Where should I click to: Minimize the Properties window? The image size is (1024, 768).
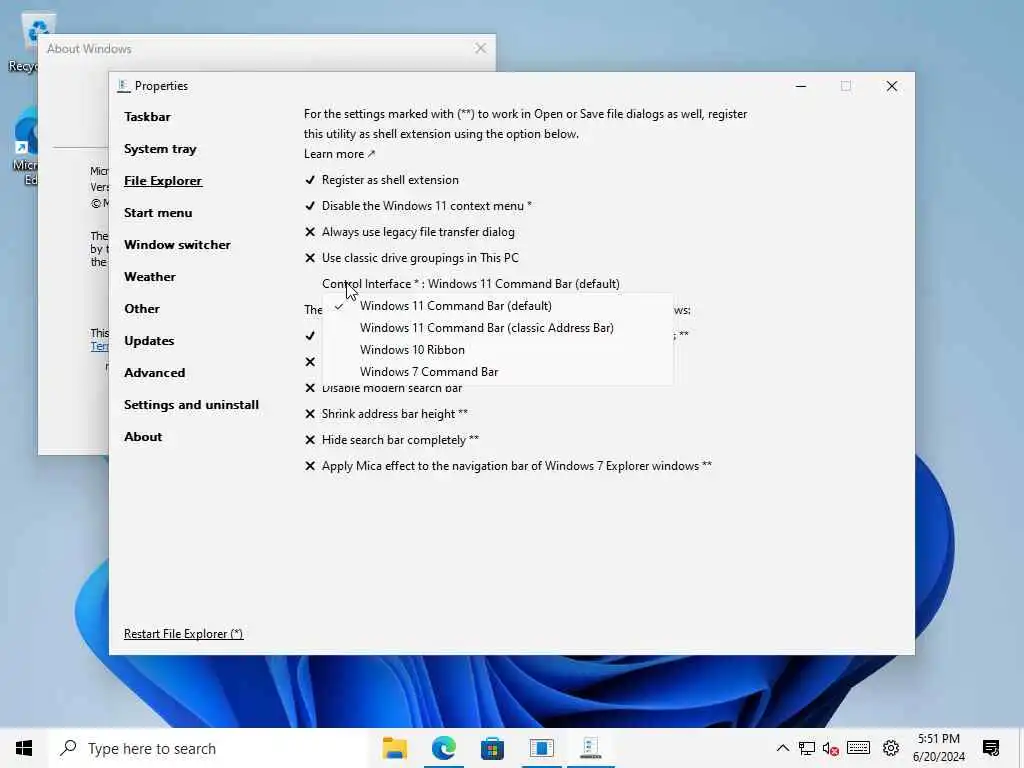tap(801, 86)
